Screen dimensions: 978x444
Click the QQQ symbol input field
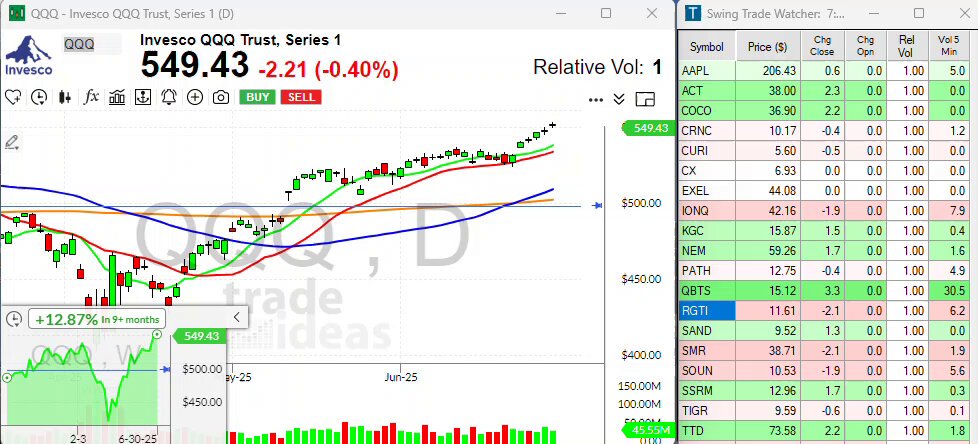click(x=92, y=44)
